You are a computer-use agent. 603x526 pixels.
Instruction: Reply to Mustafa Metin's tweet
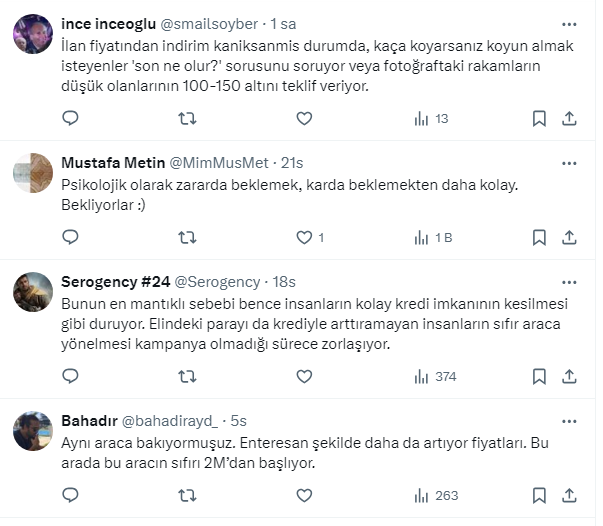(70, 238)
